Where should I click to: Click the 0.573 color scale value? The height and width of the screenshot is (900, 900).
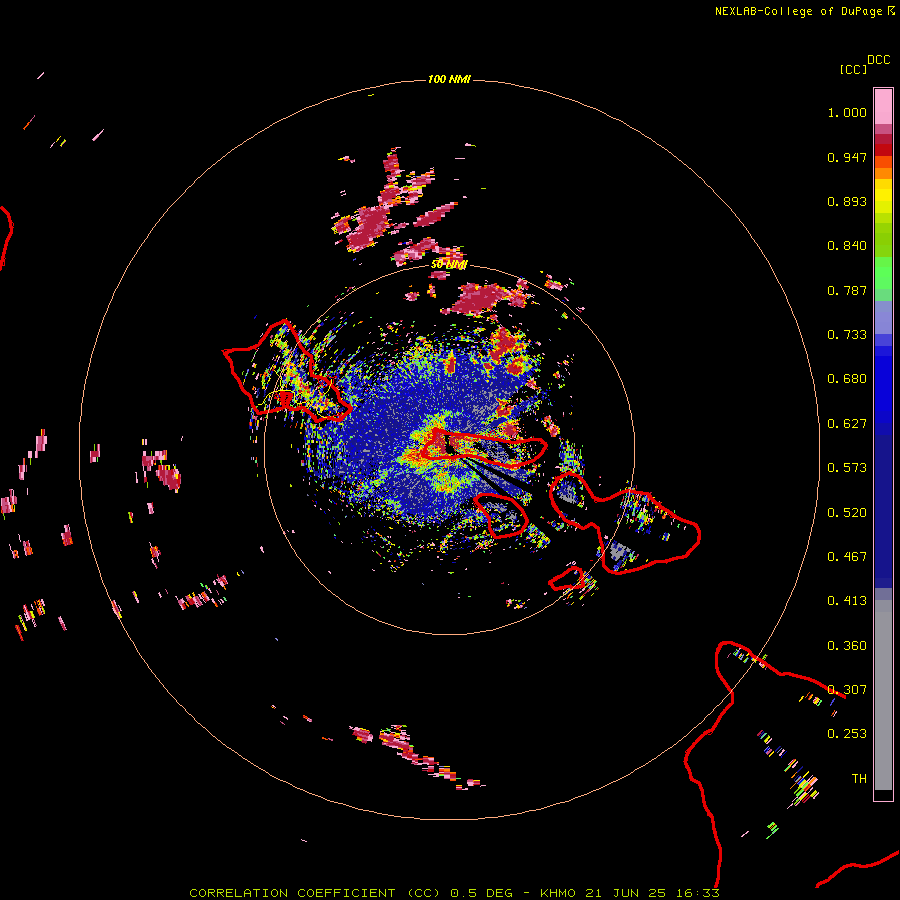click(x=847, y=468)
